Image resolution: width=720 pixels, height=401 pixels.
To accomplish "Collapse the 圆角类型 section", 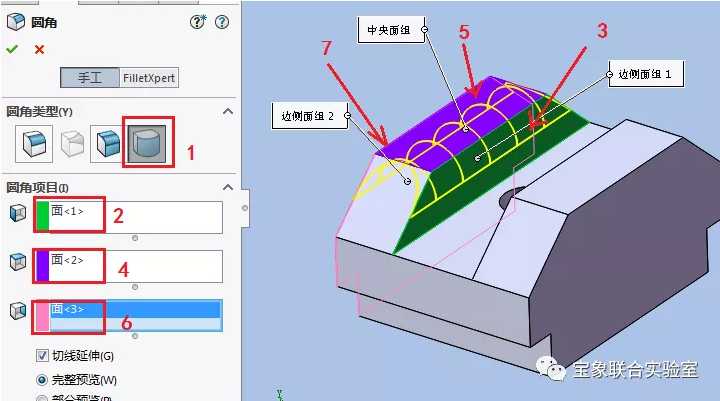I will tap(228, 111).
